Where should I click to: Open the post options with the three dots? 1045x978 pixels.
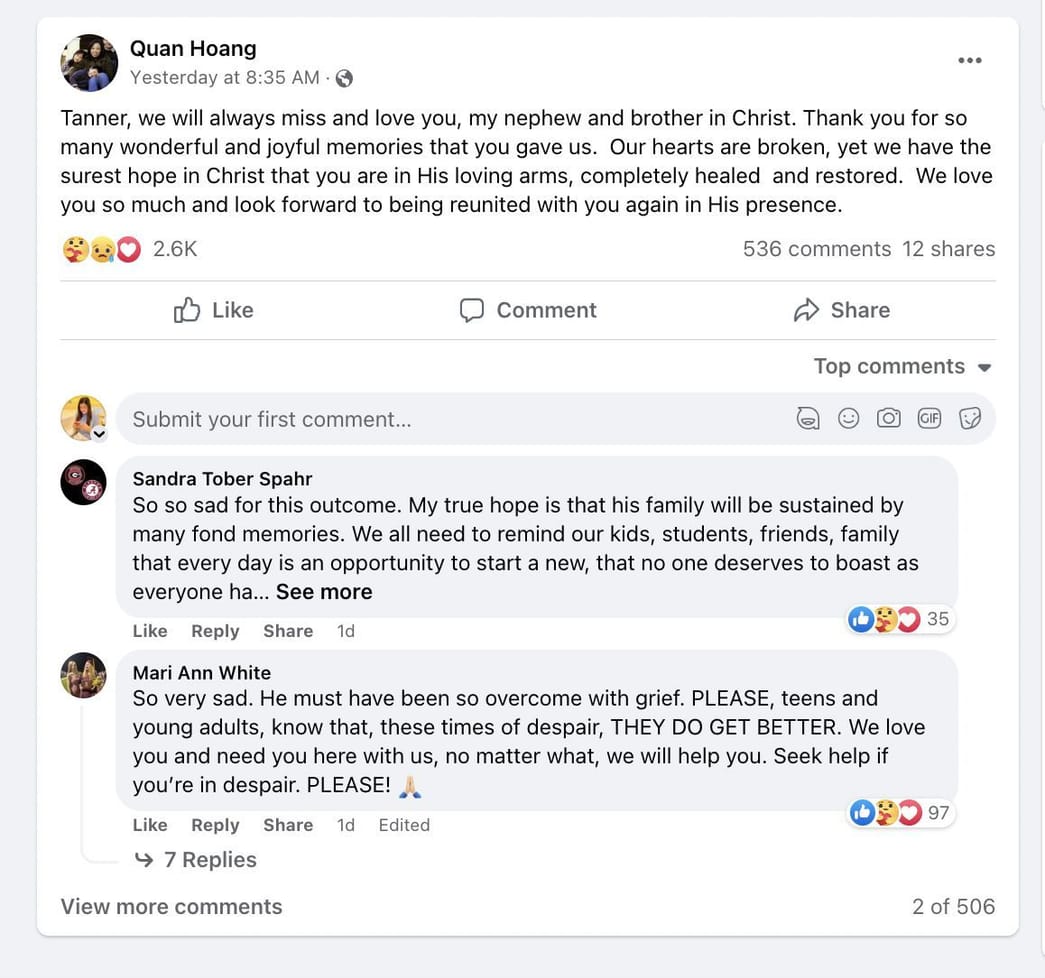point(969,60)
